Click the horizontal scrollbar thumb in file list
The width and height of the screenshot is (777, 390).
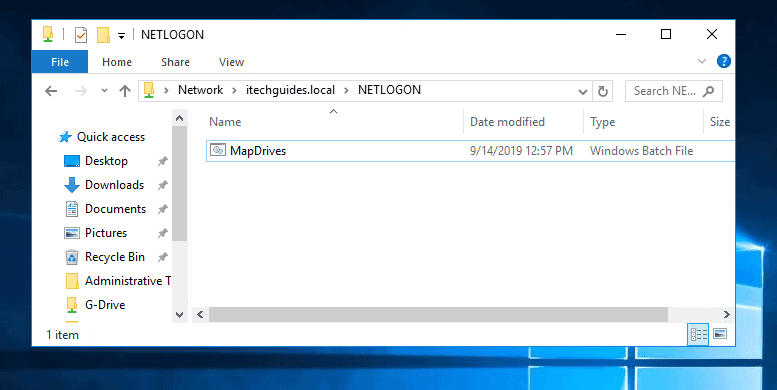[438, 314]
